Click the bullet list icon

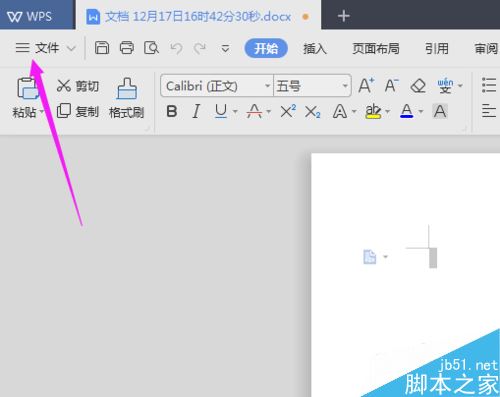click(489, 85)
